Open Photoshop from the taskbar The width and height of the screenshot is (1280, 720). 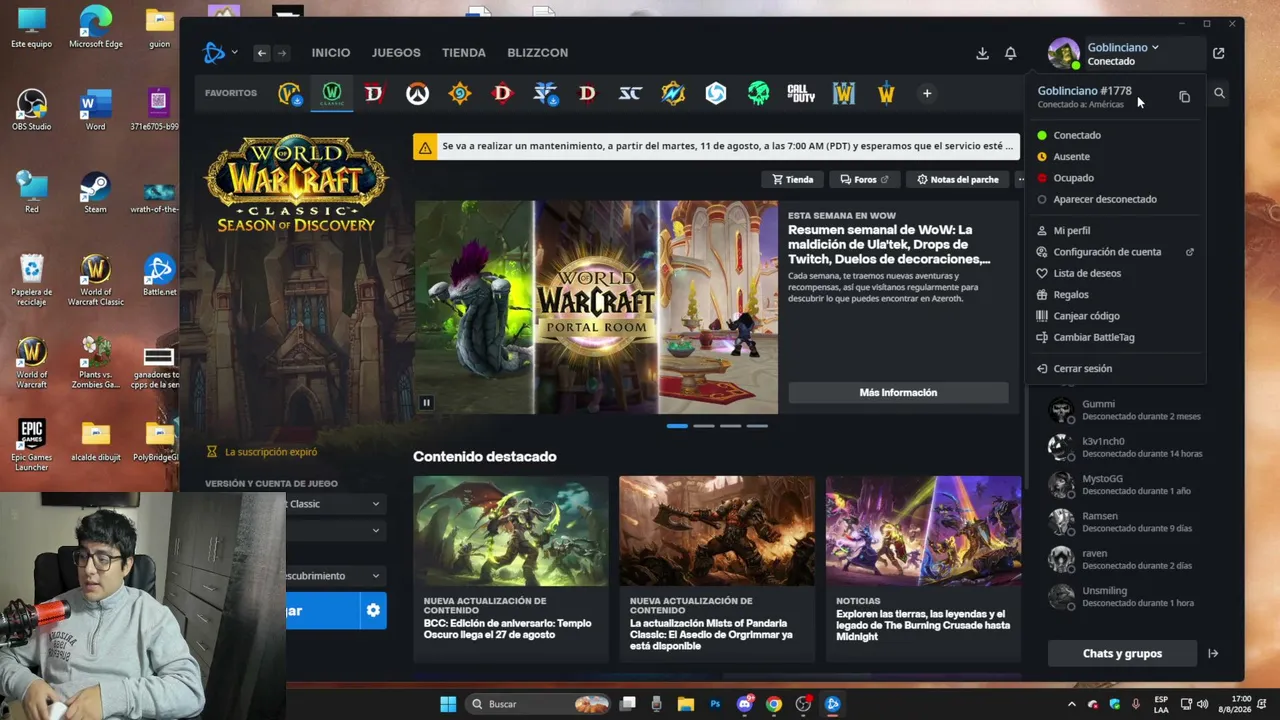coord(715,704)
